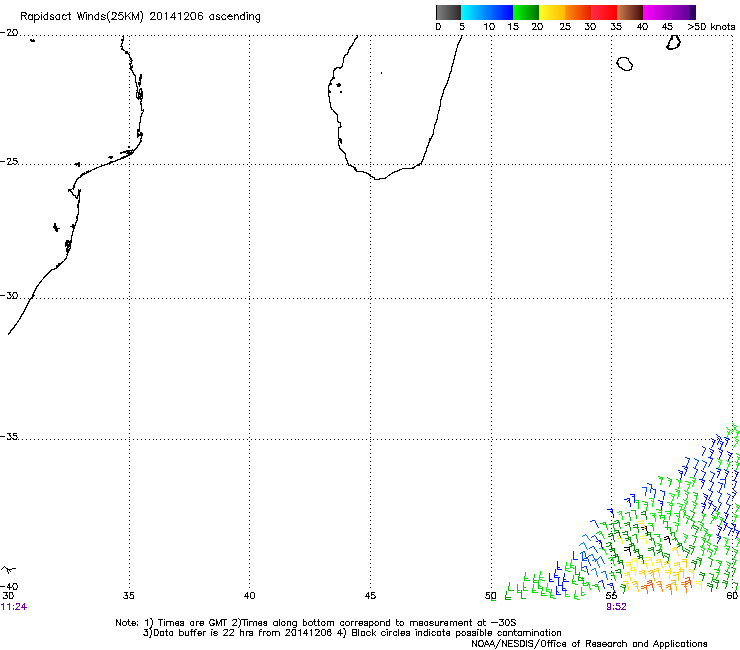740x650 pixels.
Task: Click the 'Data buffer is 22 hrs' note line
Action: [x=352, y=633]
